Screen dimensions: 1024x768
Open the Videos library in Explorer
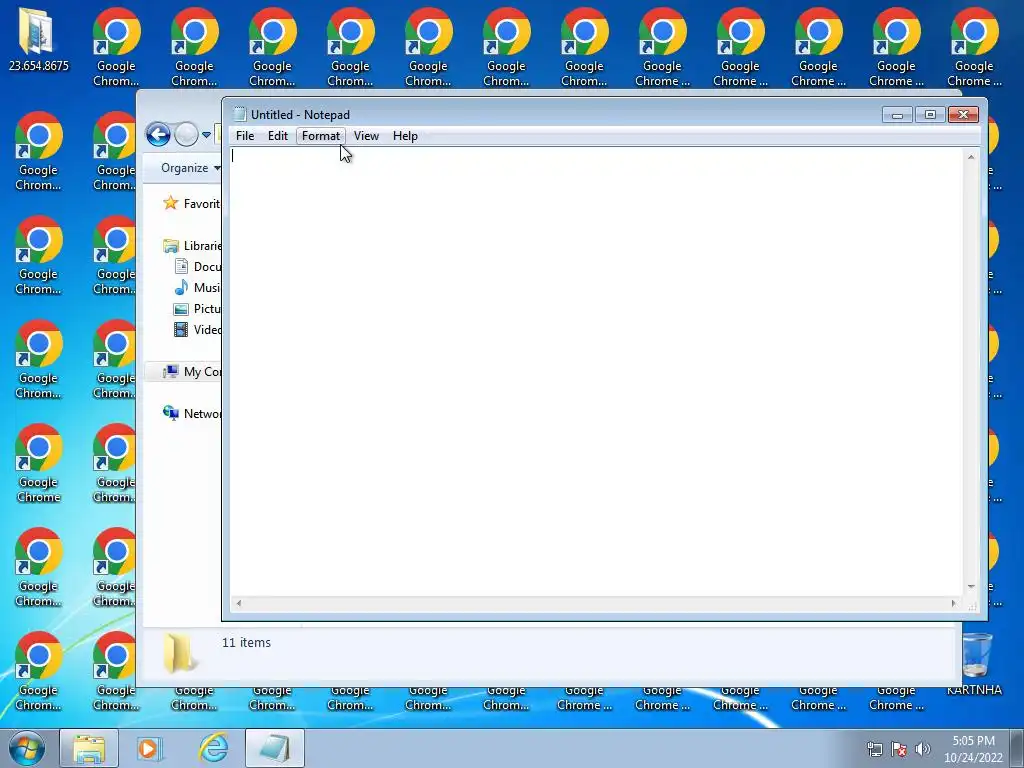(x=198, y=329)
